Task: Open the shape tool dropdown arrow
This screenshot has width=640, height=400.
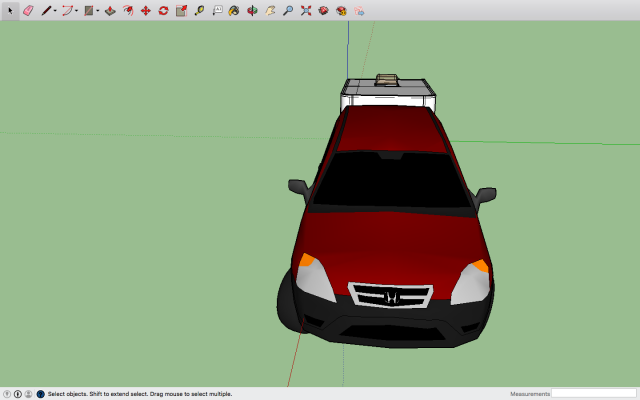Action: (x=98, y=11)
